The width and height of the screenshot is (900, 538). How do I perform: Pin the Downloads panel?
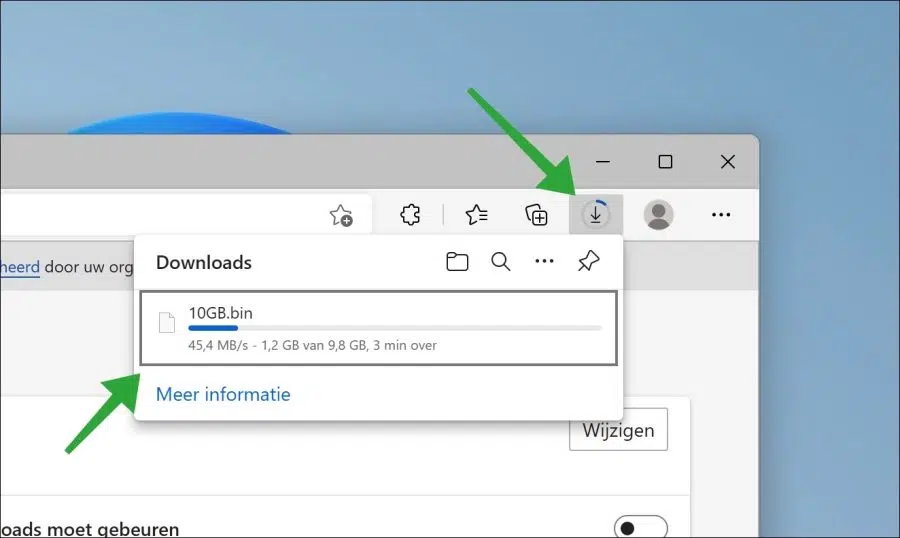pyautogui.click(x=588, y=261)
